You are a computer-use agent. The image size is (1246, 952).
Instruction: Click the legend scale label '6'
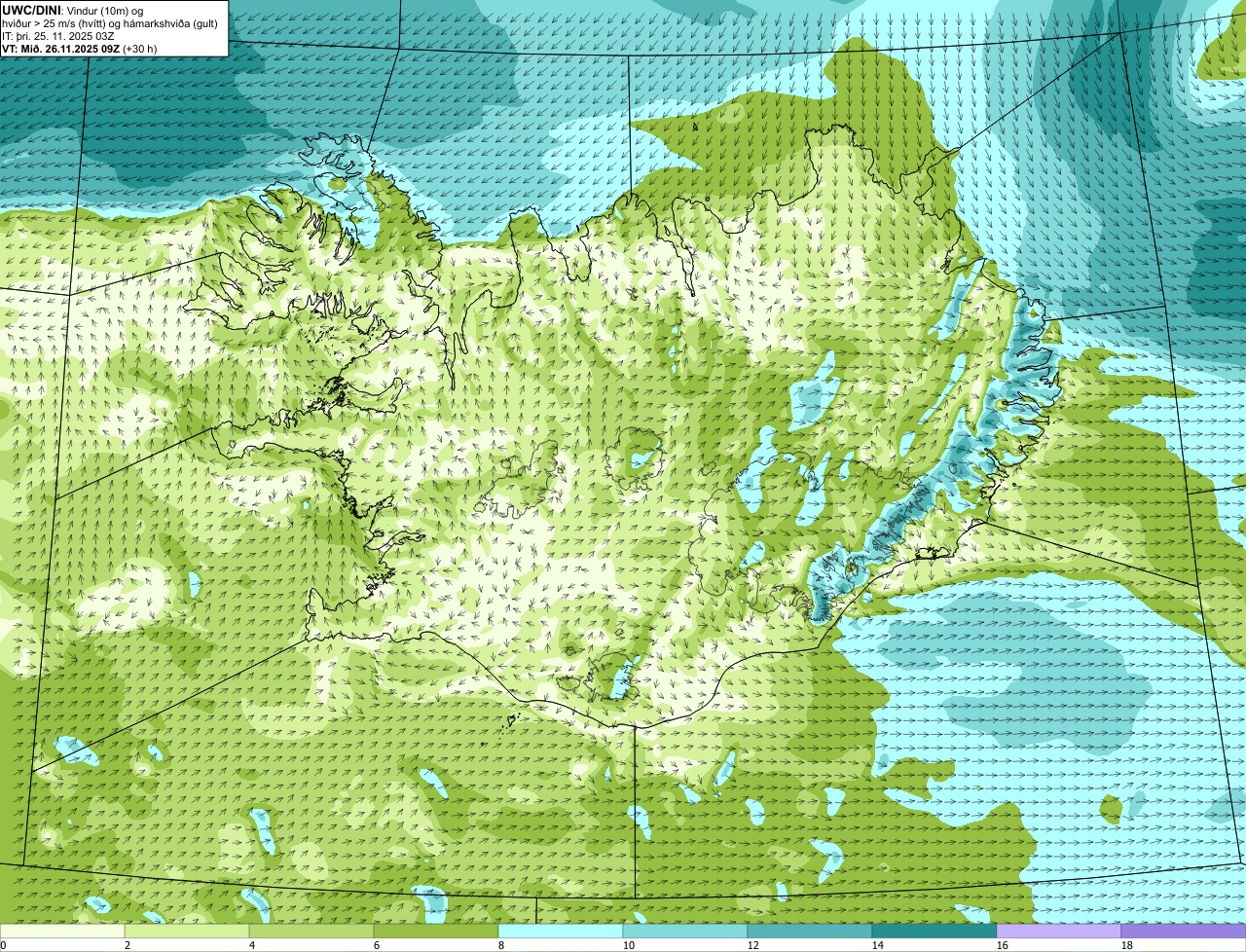377,945
